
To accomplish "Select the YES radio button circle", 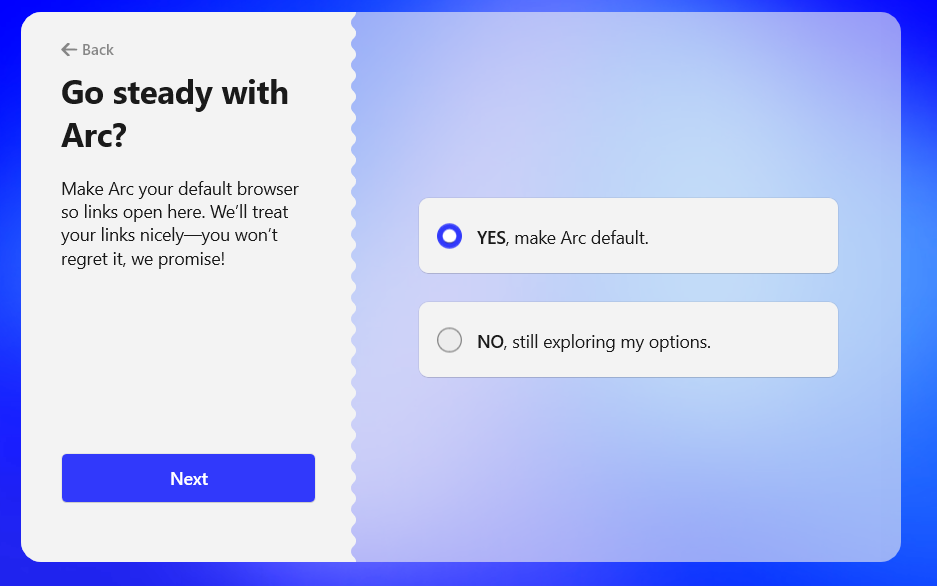I will pyautogui.click(x=450, y=236).
